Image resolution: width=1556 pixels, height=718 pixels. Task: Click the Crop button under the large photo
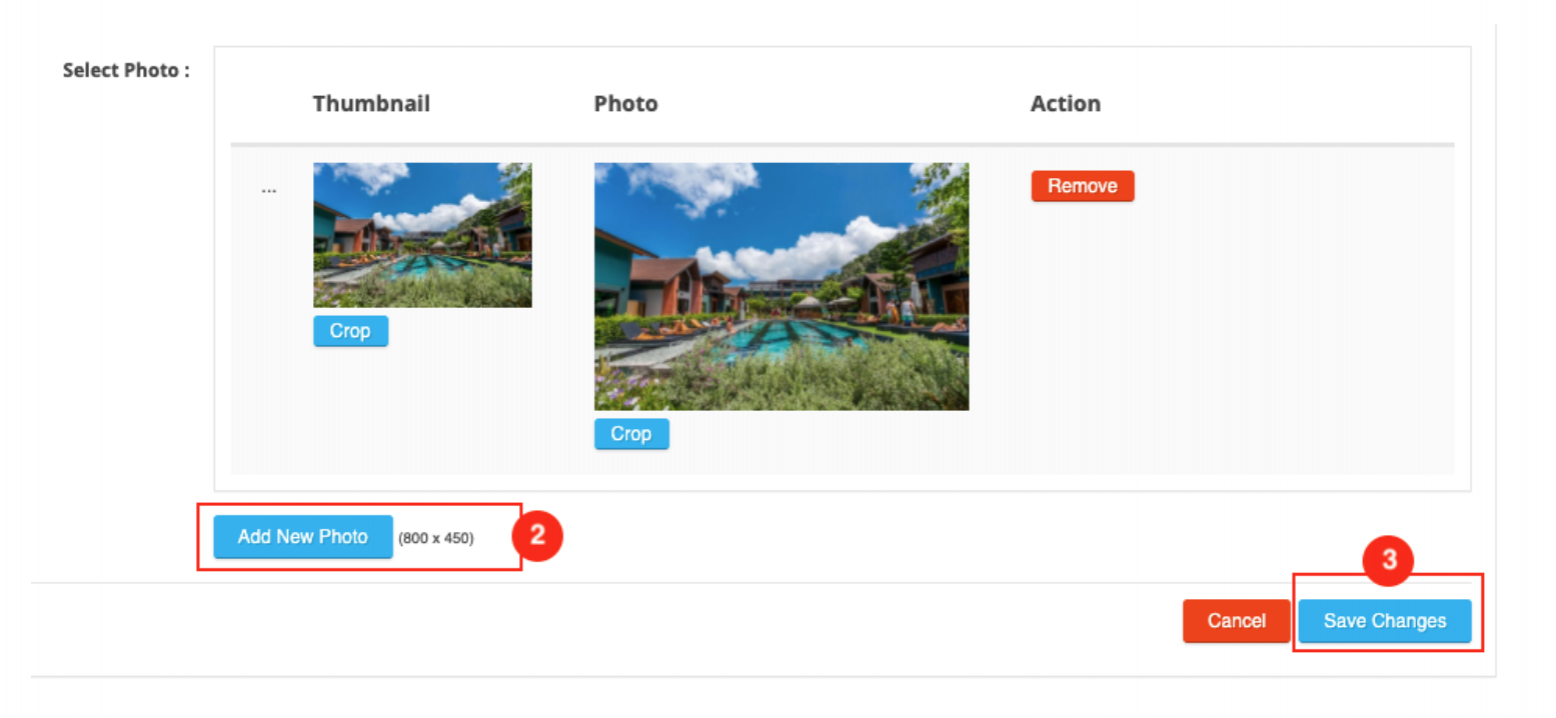click(631, 434)
